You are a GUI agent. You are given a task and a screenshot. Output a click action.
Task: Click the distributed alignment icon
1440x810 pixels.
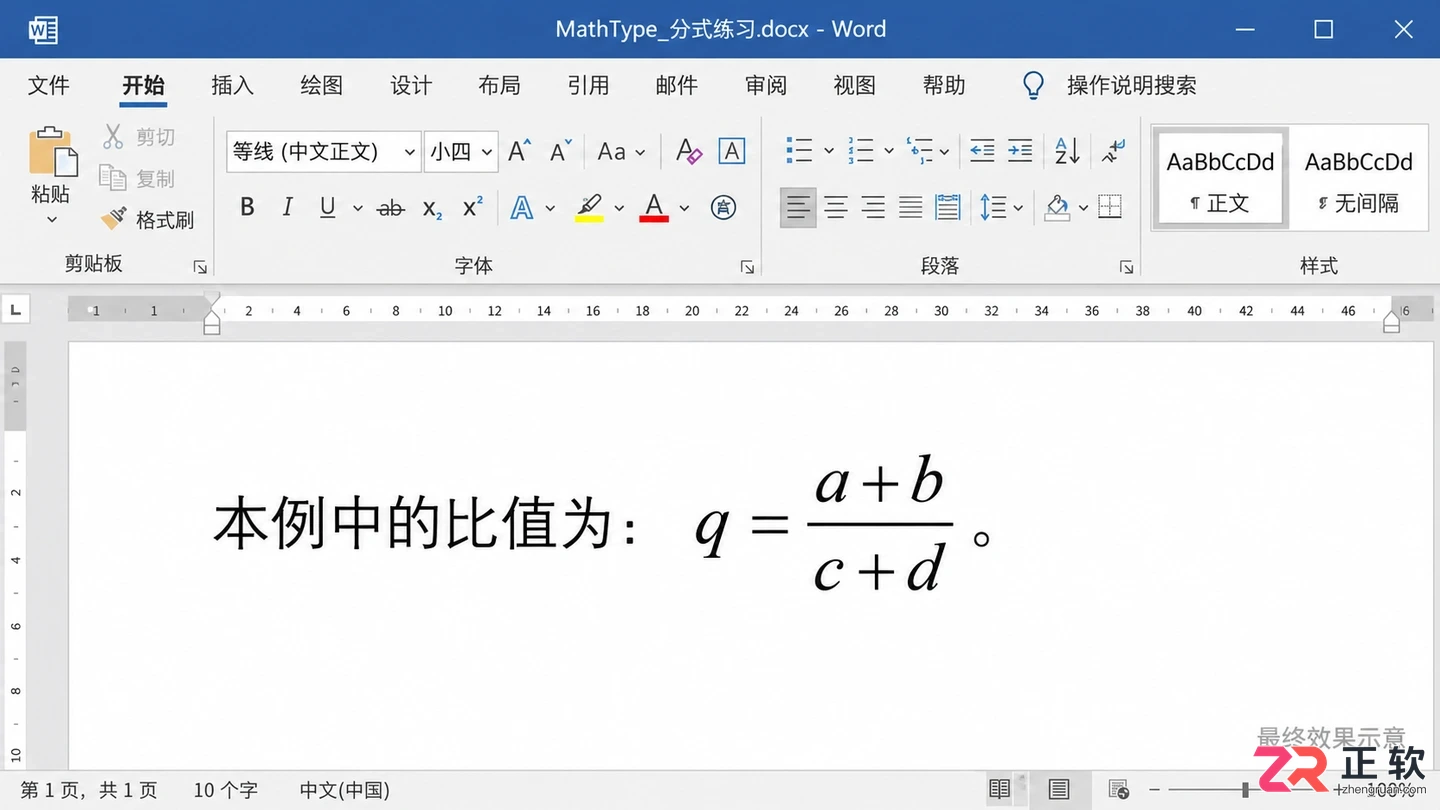pos(947,207)
